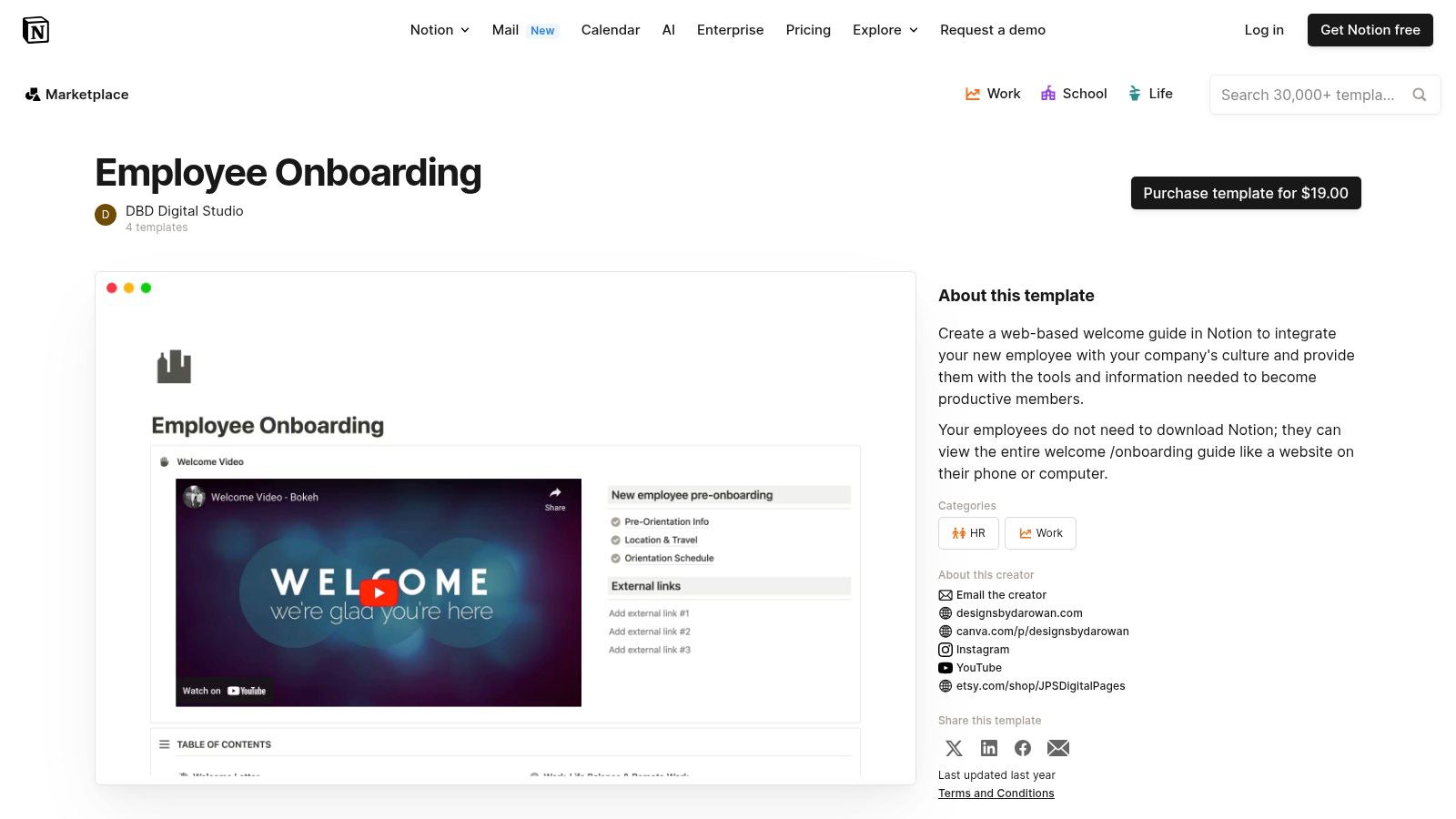Click the Life header link text
Viewport: 1456px width, 819px height.
click(x=1161, y=94)
